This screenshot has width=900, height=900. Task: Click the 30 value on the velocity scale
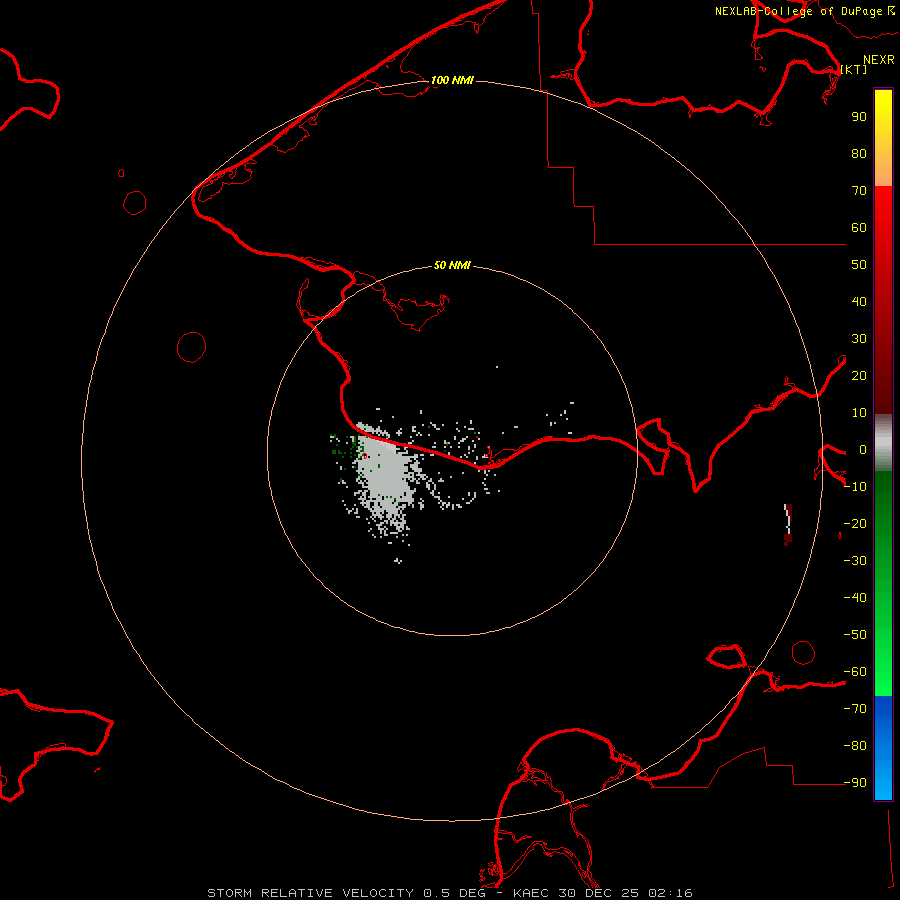[859, 339]
